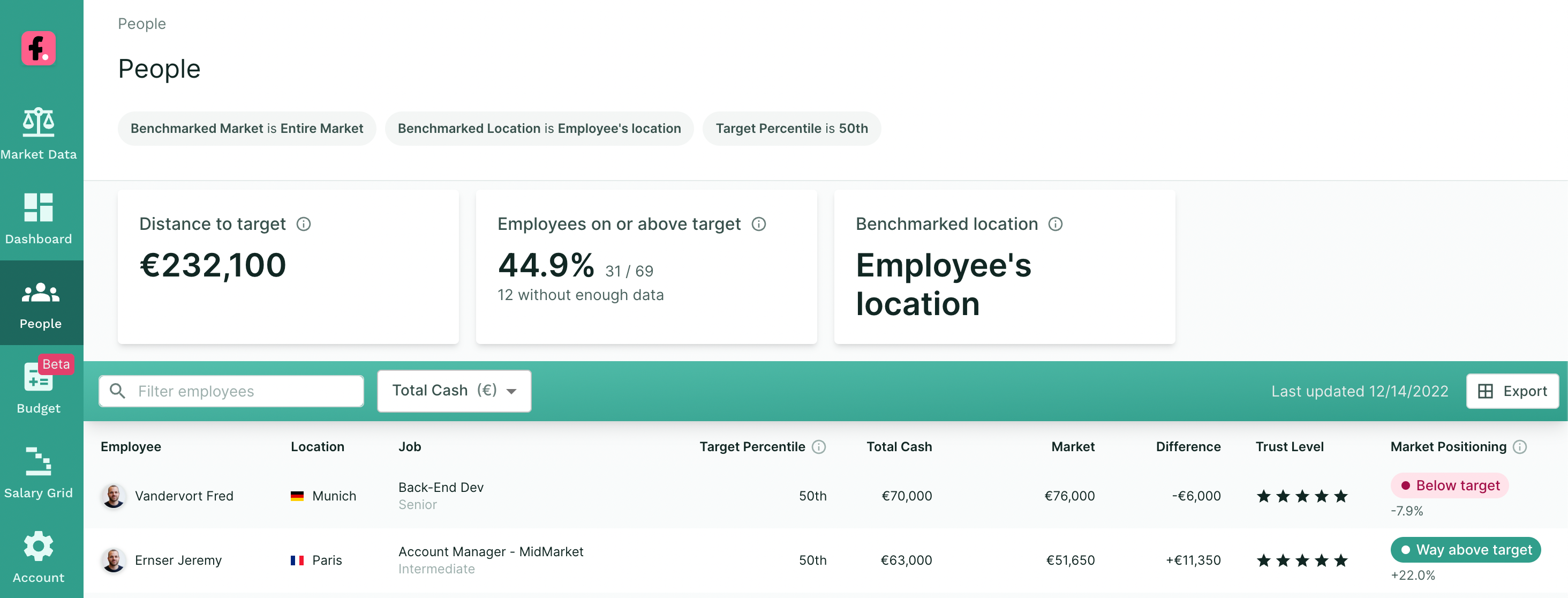Open Account settings from sidebar
The image size is (1568, 598).
39,557
